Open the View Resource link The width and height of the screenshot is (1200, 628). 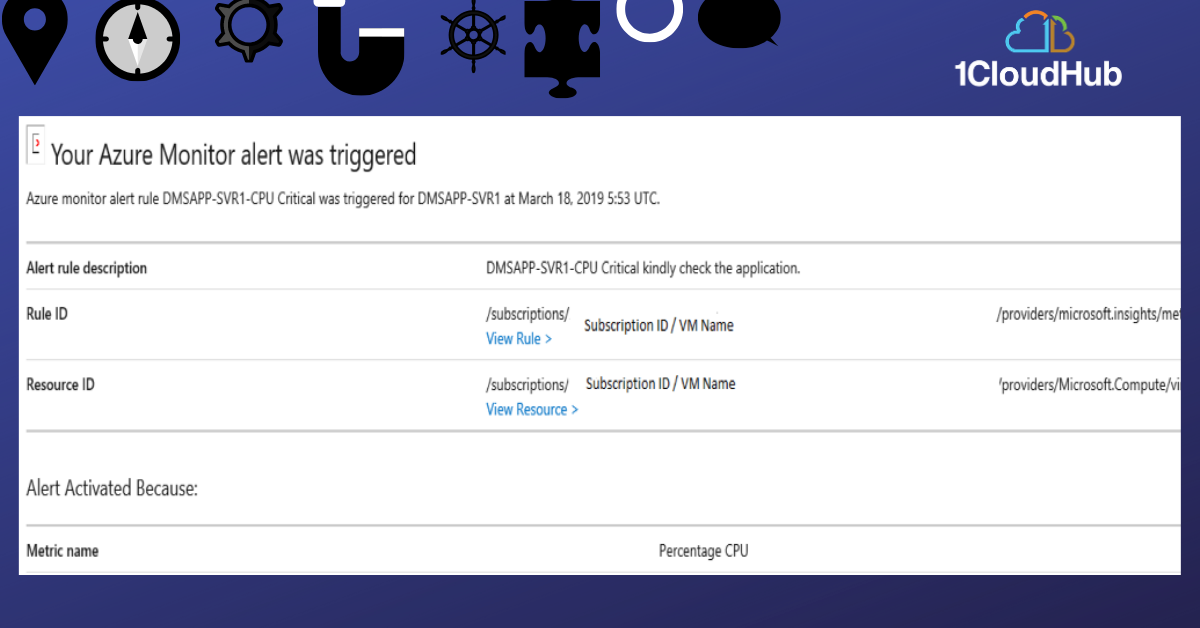(x=532, y=410)
